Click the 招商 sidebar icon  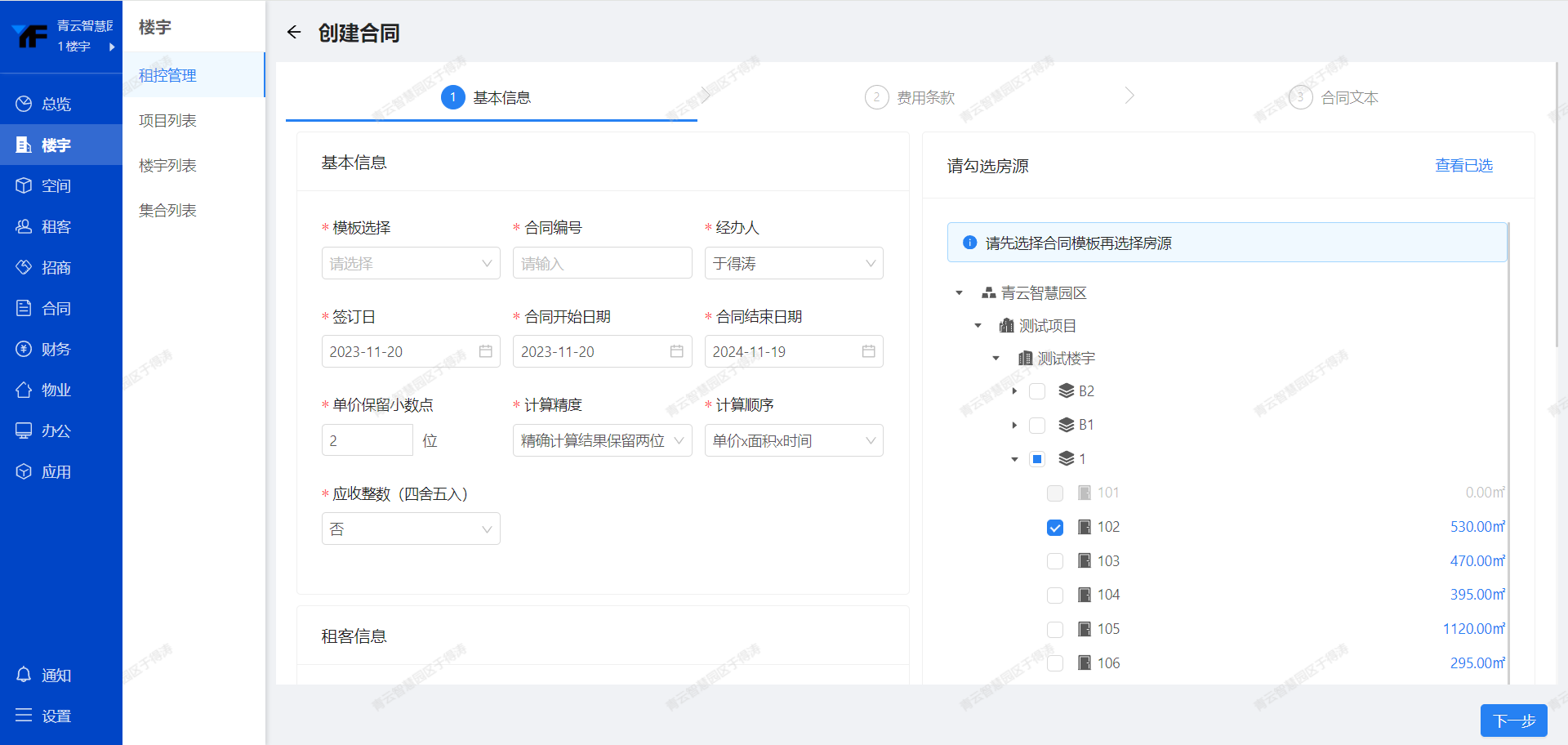[24, 267]
